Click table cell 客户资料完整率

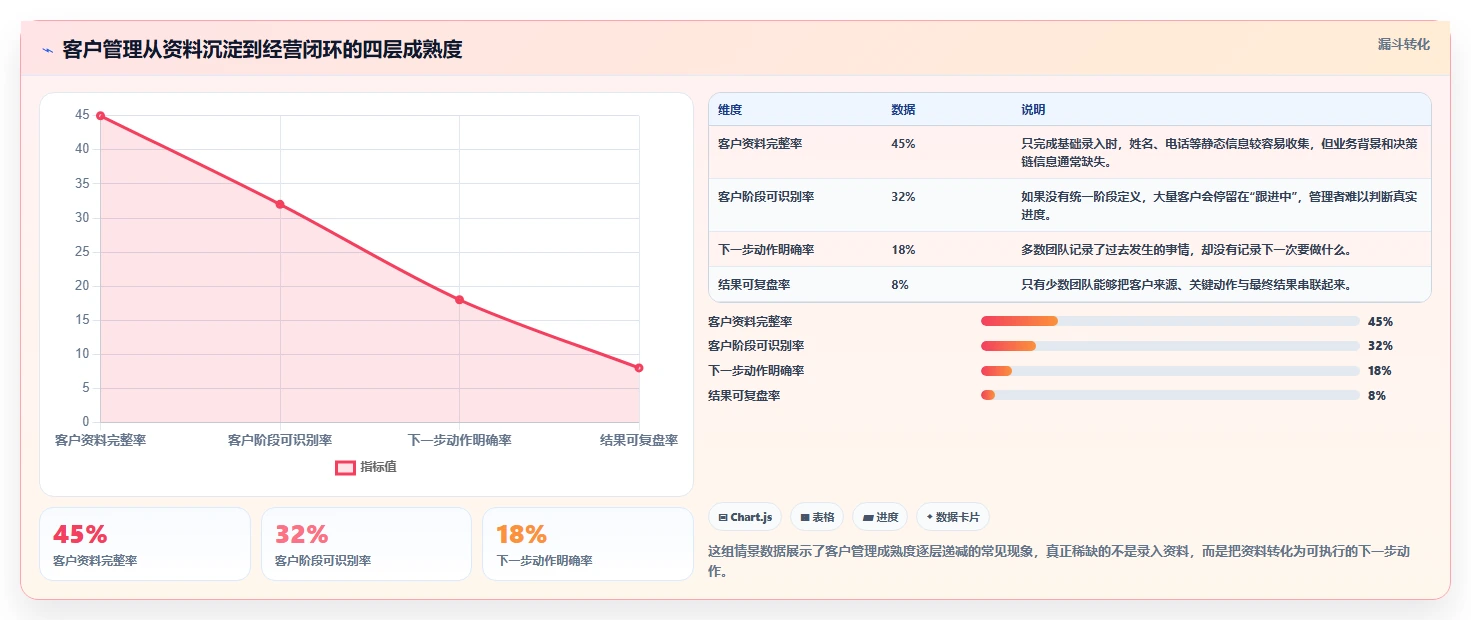pos(760,143)
